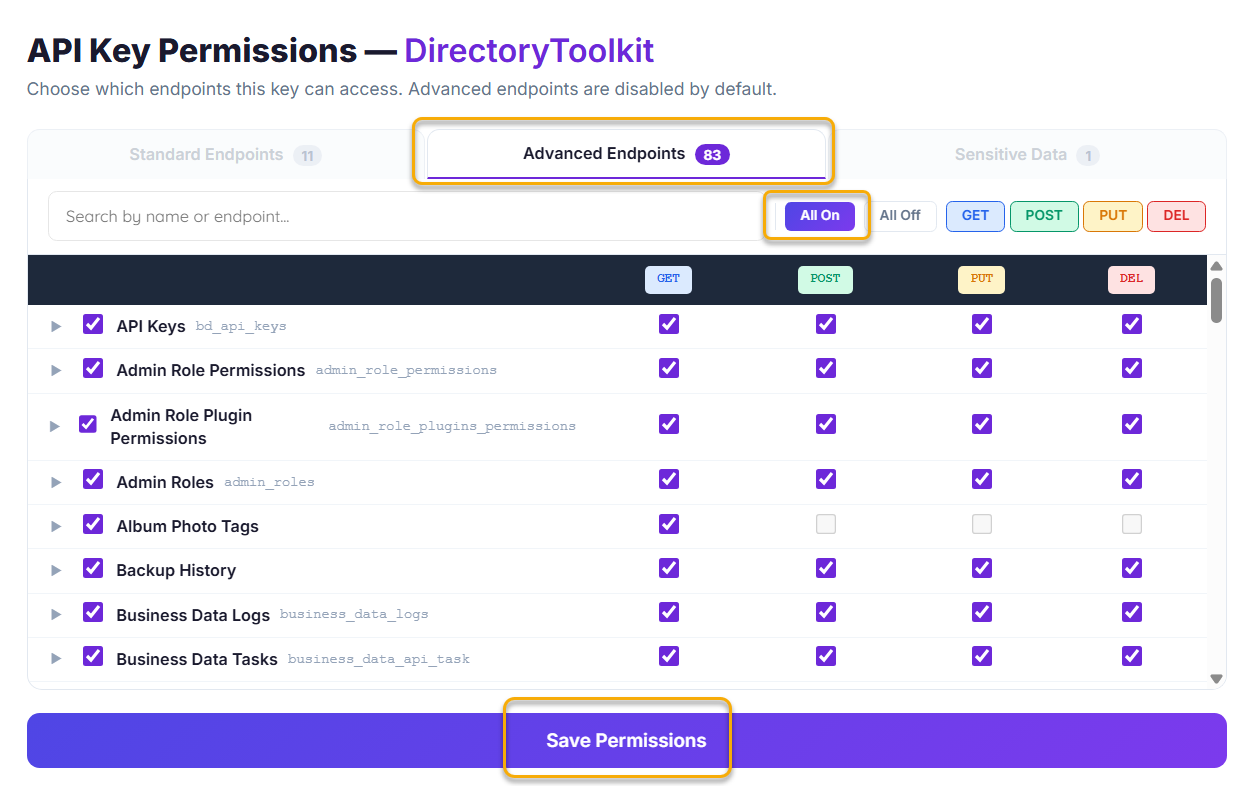Expand the Backup History row

[x=56, y=570]
